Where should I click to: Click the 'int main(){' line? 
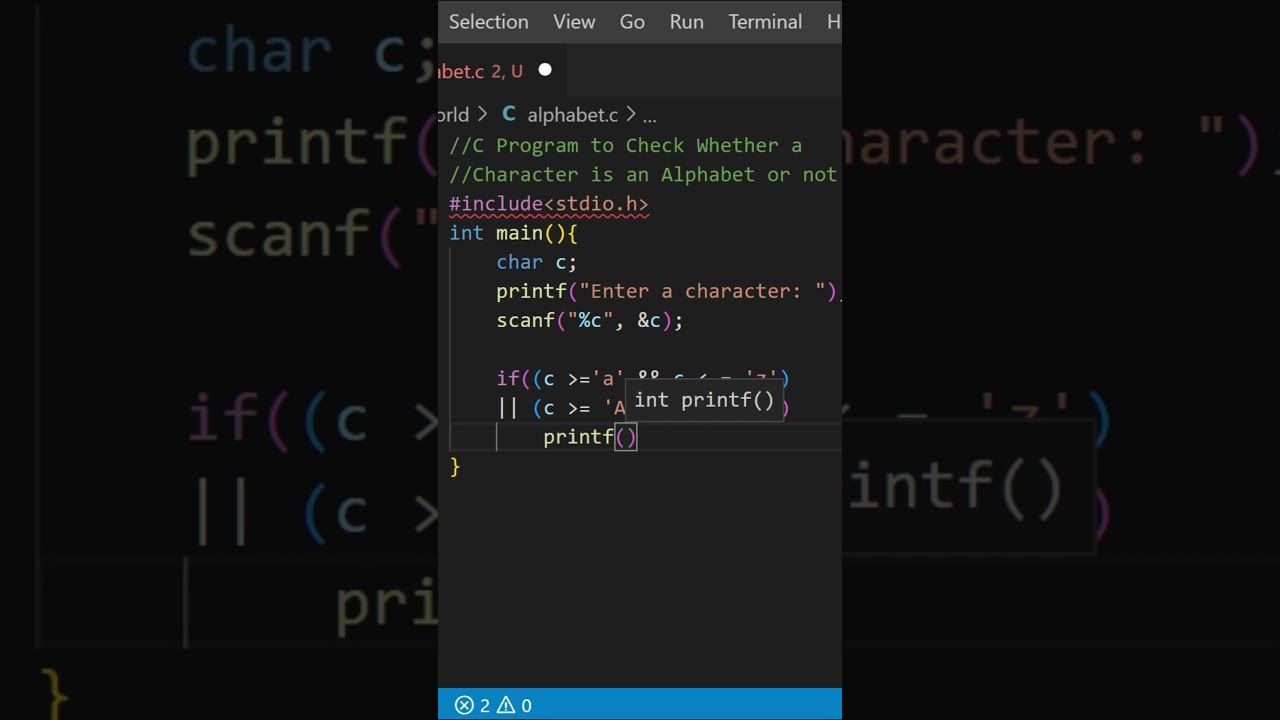click(x=514, y=233)
